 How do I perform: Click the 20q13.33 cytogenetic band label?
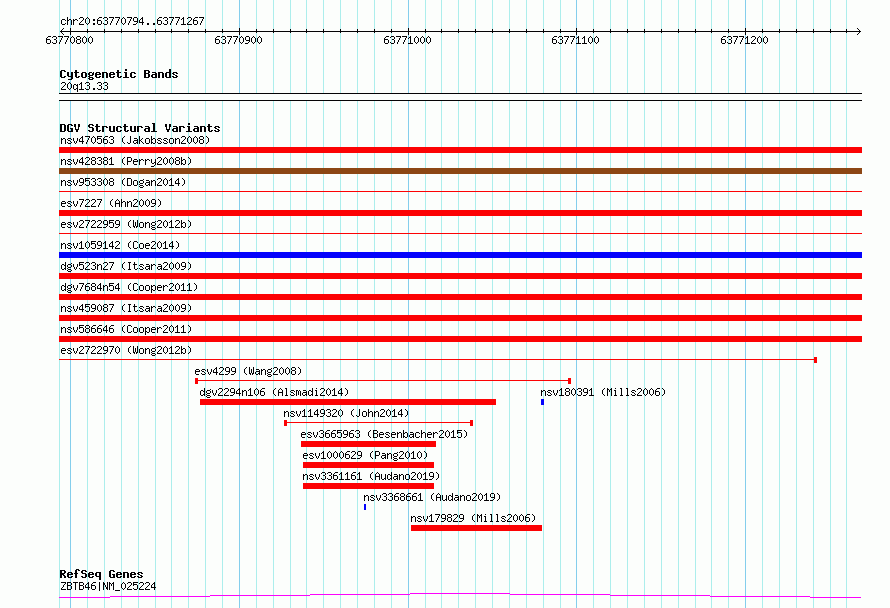pyautogui.click(x=84, y=86)
